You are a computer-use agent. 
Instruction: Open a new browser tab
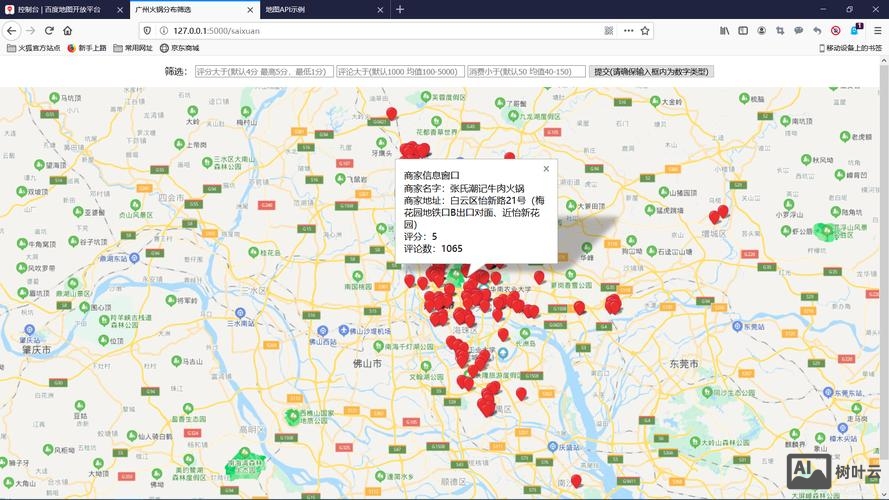point(400,9)
